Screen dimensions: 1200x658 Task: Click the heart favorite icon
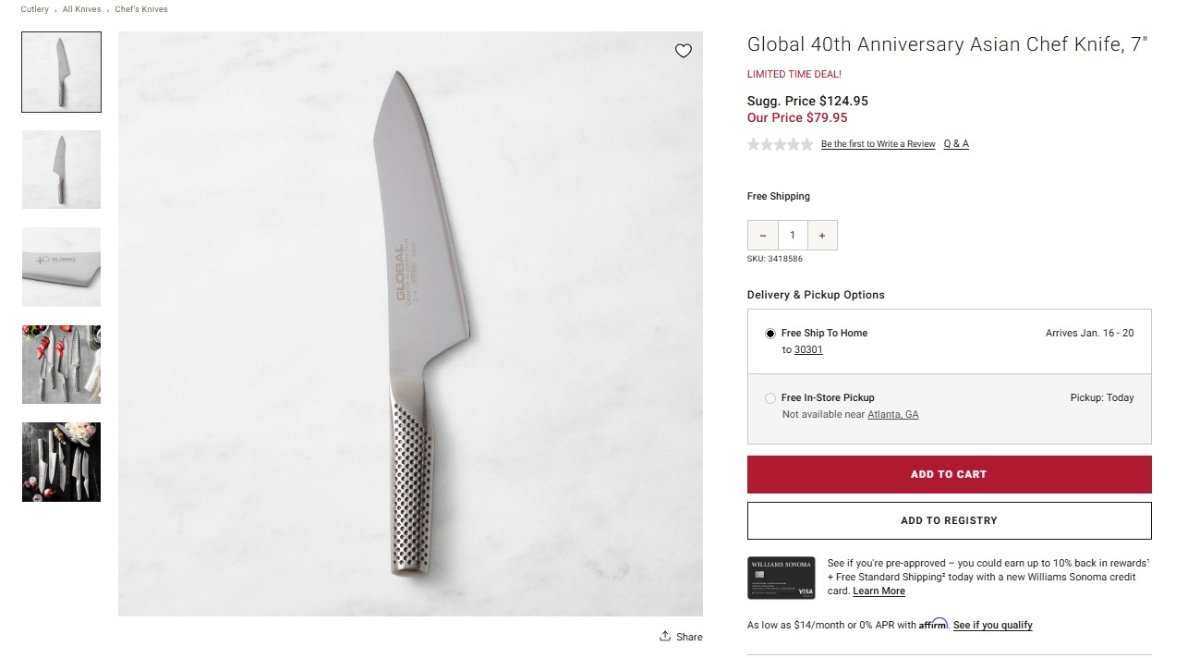(x=683, y=51)
